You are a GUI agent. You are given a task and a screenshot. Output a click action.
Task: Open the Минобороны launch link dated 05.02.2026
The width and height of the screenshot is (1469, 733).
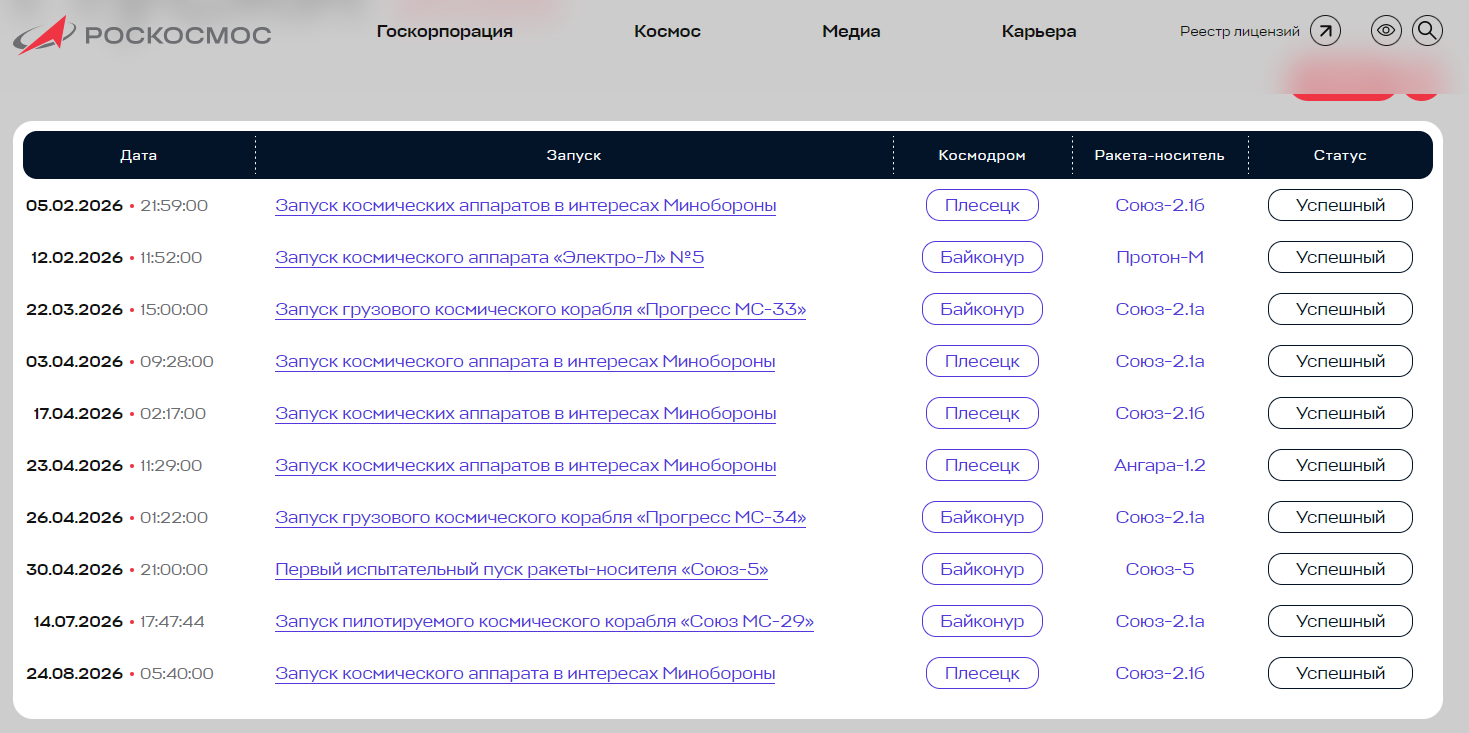tap(526, 206)
